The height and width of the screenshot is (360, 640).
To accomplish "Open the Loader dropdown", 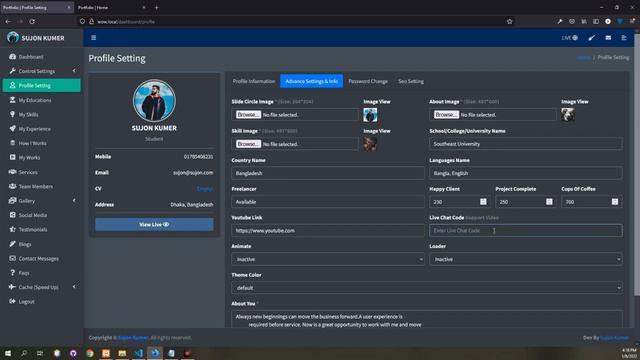I will tap(526, 259).
